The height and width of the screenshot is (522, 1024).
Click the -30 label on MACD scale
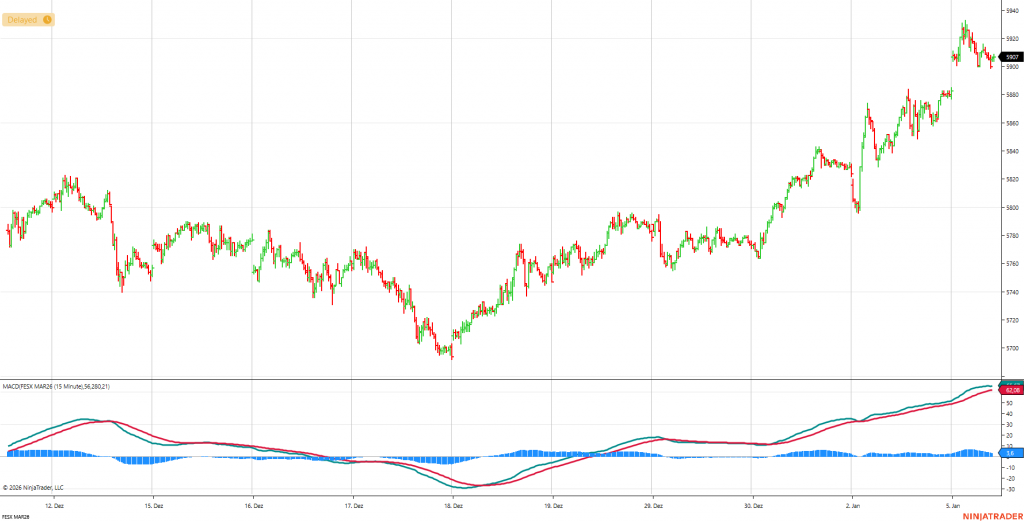tap(1010, 489)
